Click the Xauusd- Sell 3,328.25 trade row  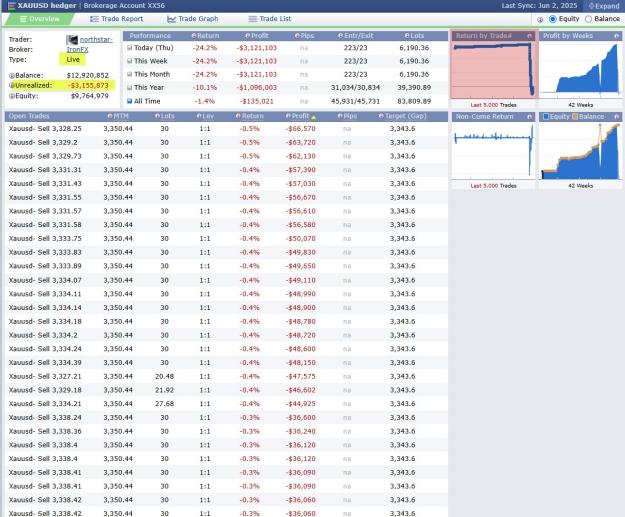[x=226, y=129]
